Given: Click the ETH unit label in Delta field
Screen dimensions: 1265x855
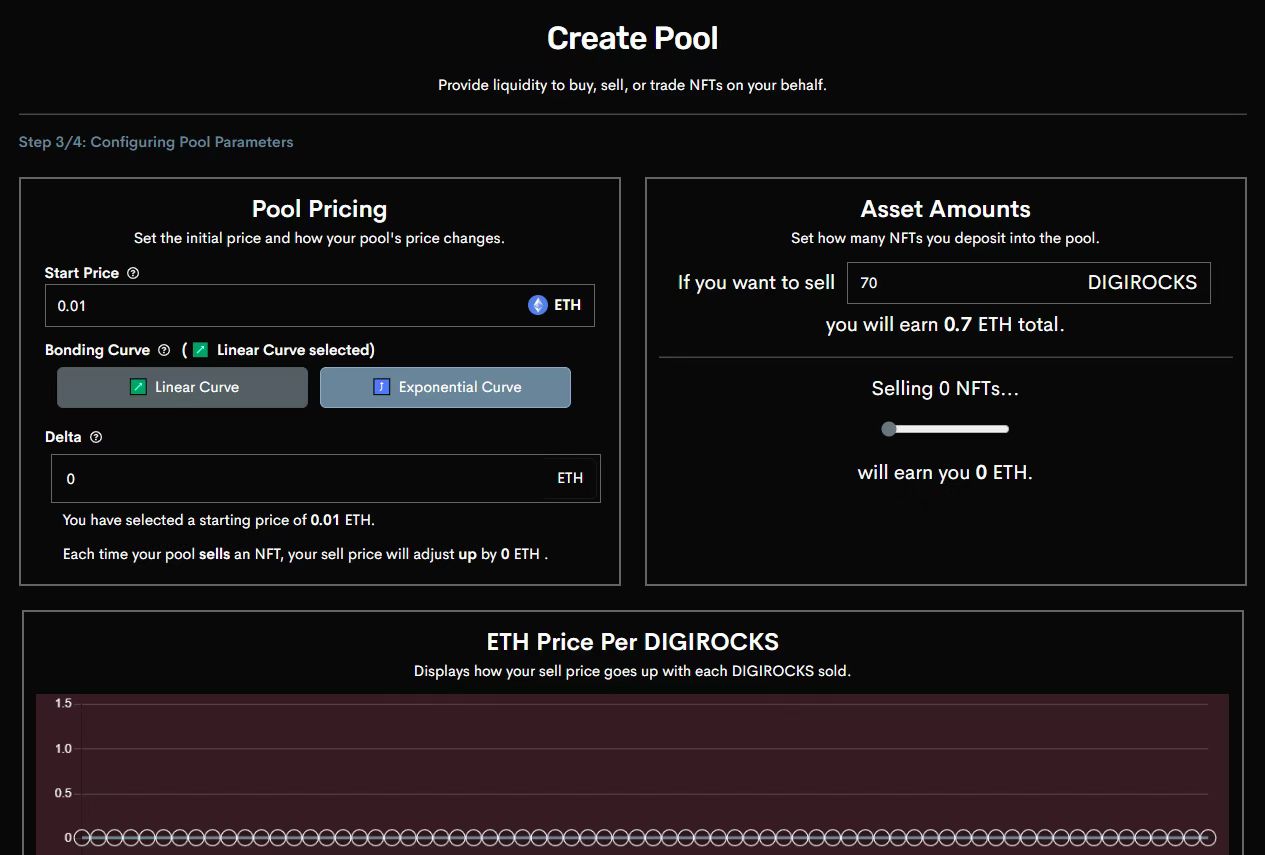Looking at the screenshot, I should point(570,479).
